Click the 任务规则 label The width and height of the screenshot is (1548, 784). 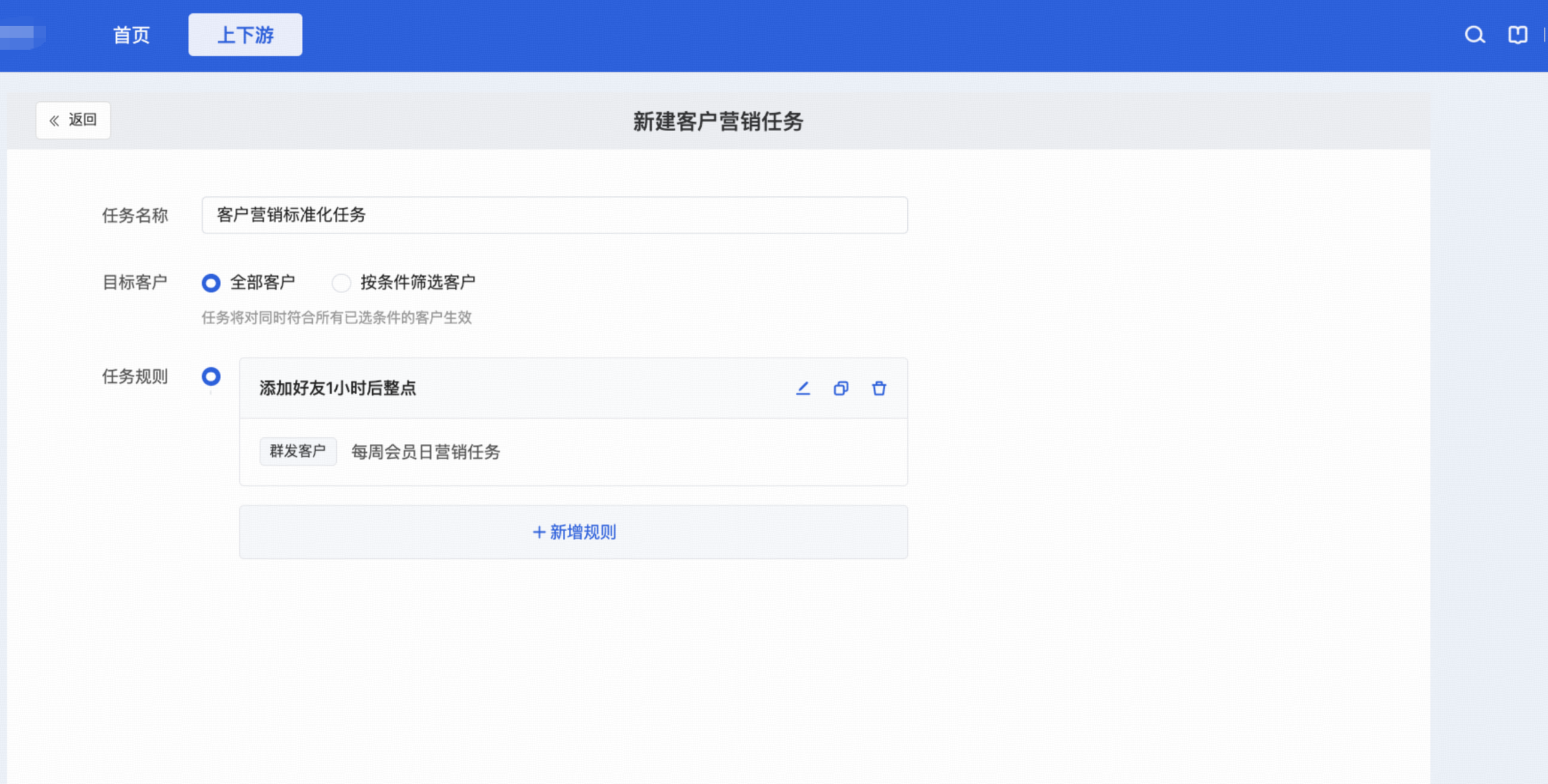(135, 376)
